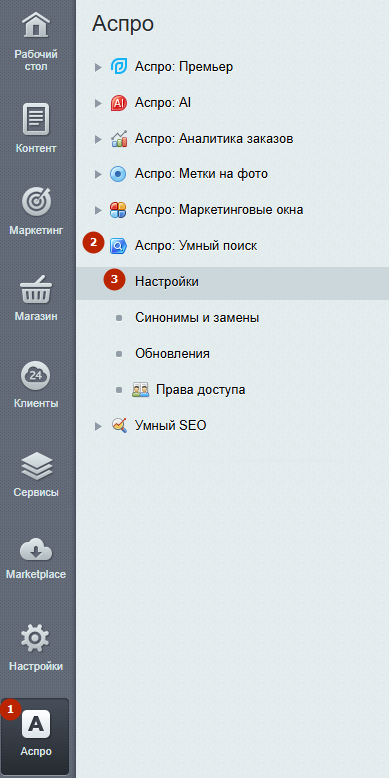Open Аспро: Метки на фото item
This screenshot has height=778, width=389.
tap(201, 174)
